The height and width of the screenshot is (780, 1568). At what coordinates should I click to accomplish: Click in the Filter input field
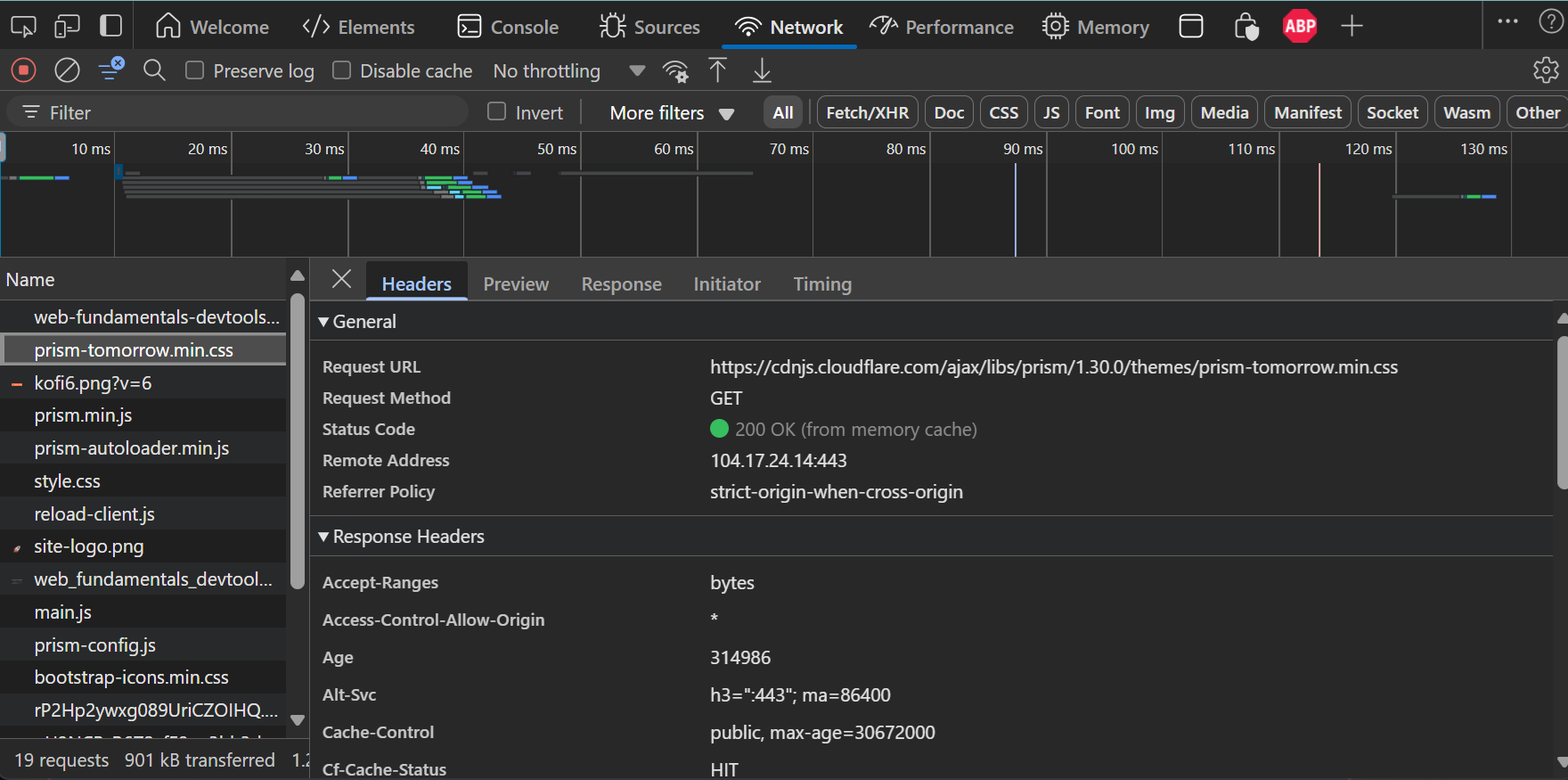coord(237,112)
